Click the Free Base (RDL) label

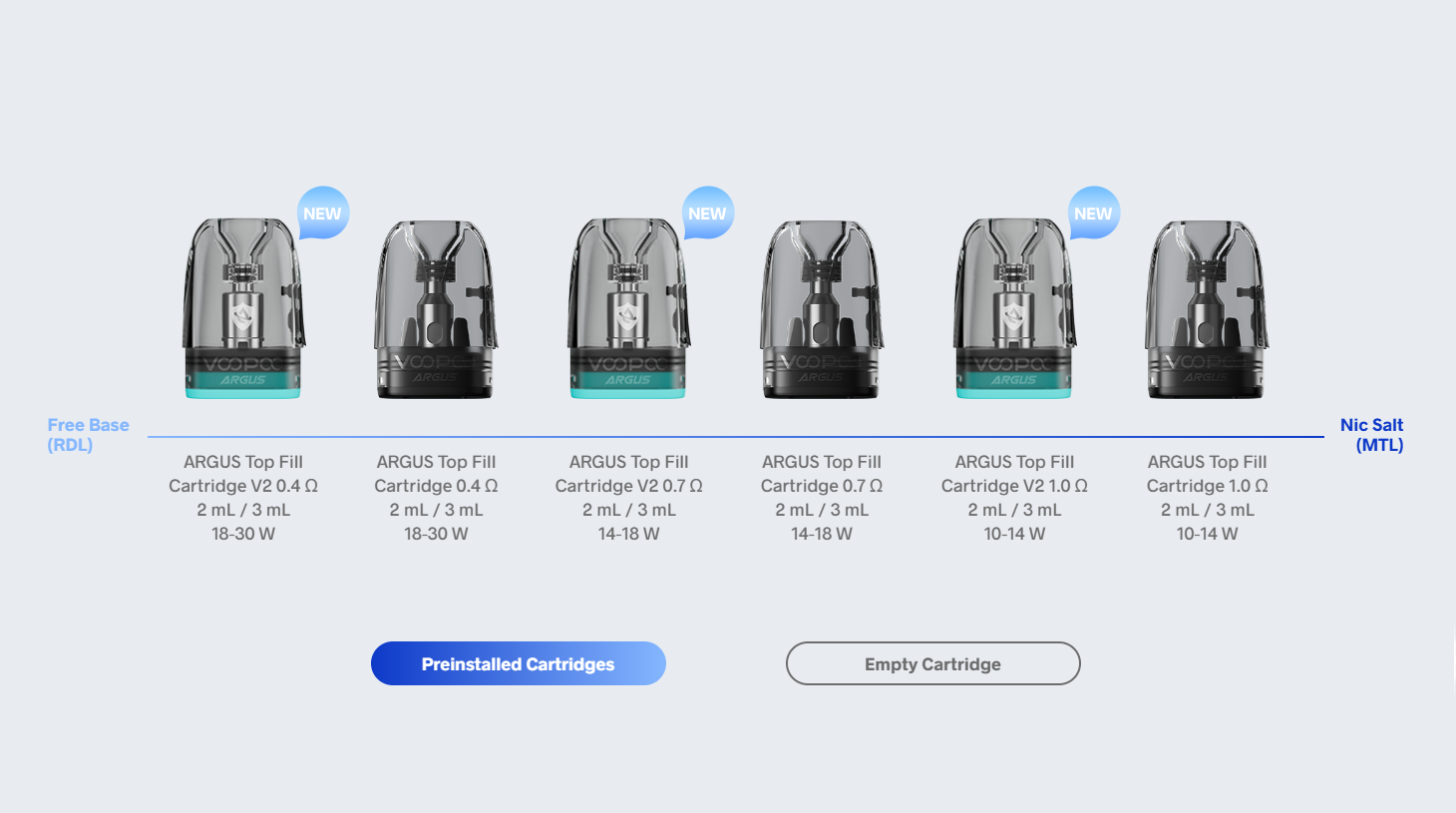[x=88, y=435]
